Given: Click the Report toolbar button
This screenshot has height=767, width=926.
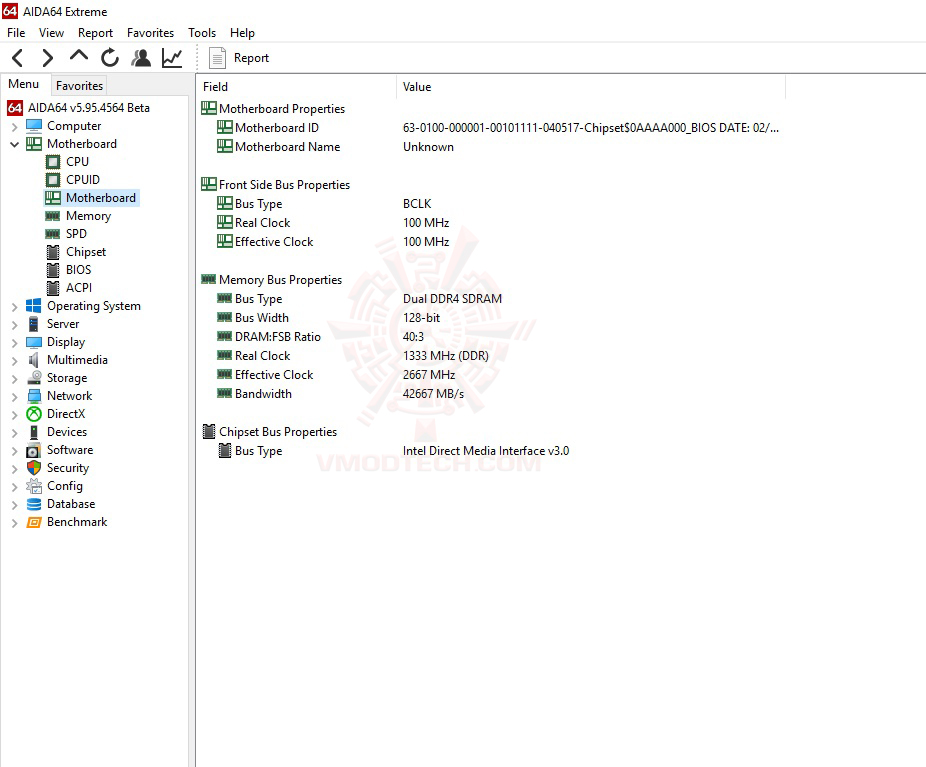Looking at the screenshot, I should coord(239,58).
